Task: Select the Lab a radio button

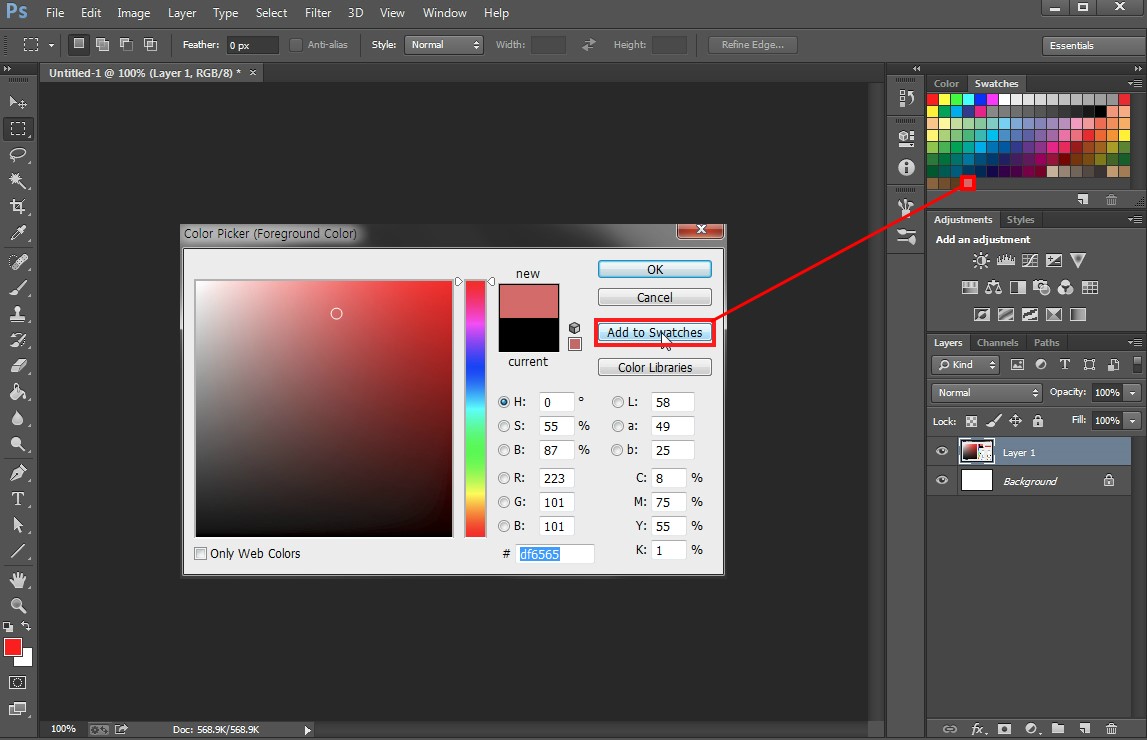Action: 618,426
